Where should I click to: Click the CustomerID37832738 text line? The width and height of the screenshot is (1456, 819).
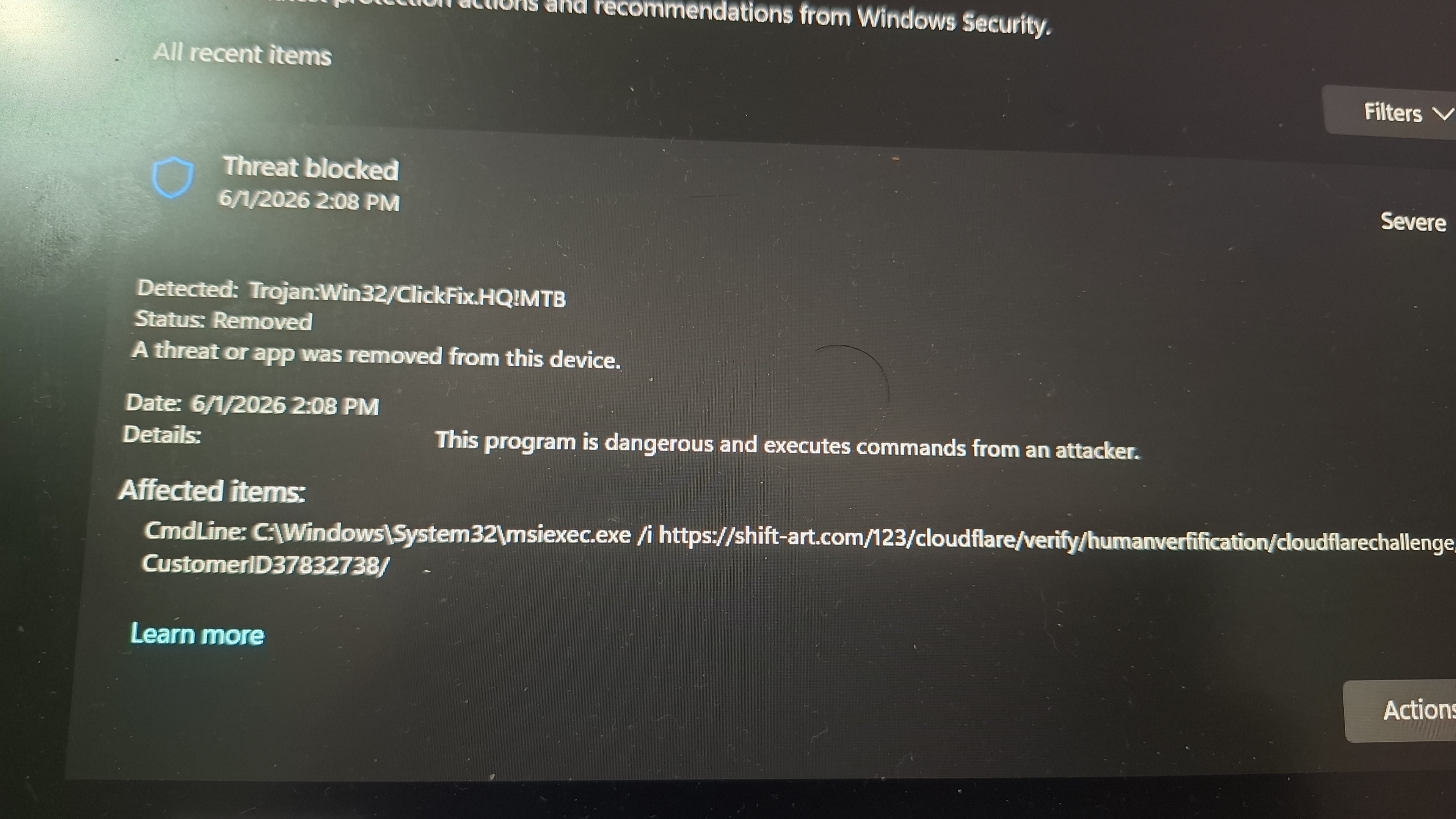pos(265,564)
